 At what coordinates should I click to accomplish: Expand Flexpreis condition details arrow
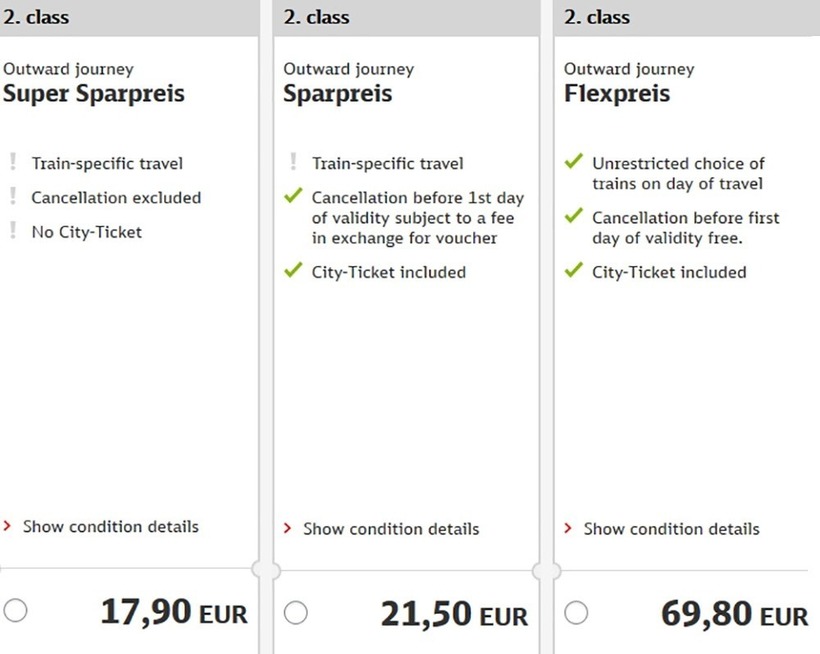tap(569, 528)
